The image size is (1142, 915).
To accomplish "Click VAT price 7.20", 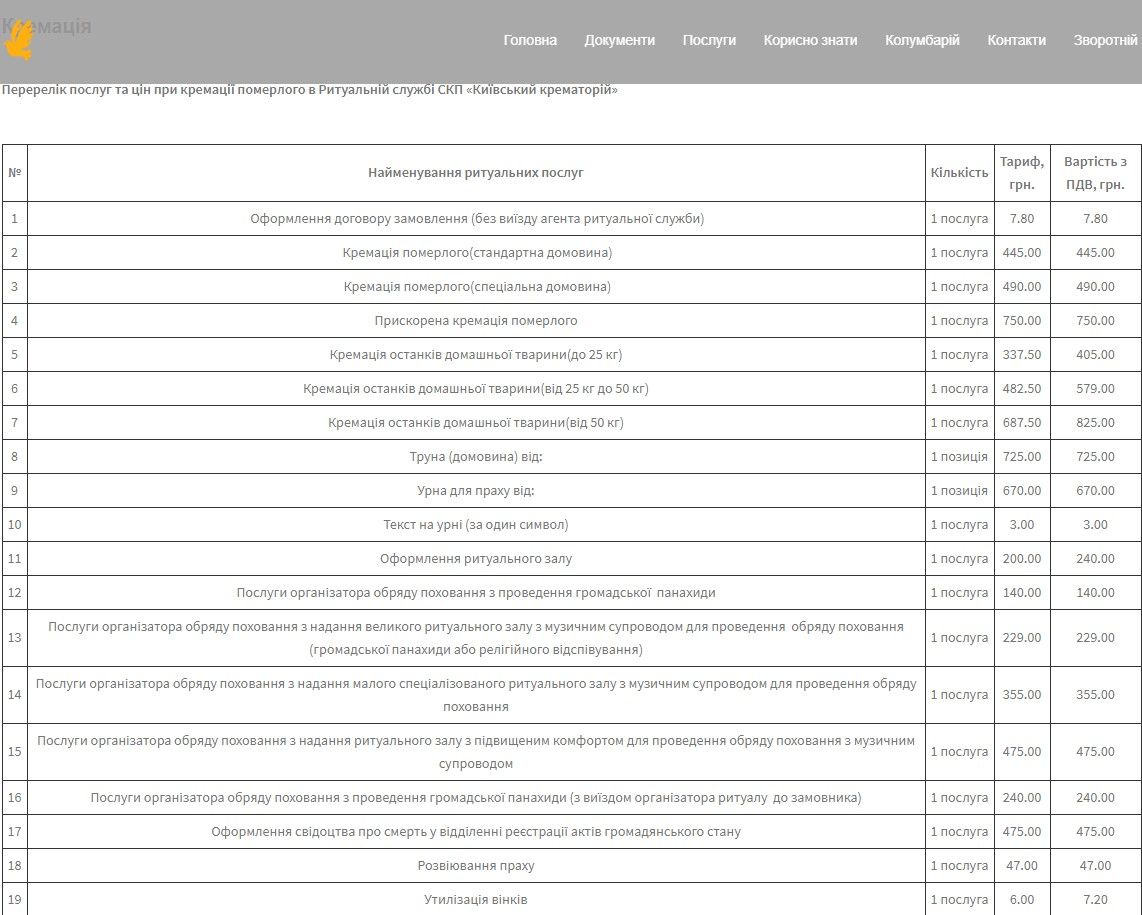I will coord(1095,900).
